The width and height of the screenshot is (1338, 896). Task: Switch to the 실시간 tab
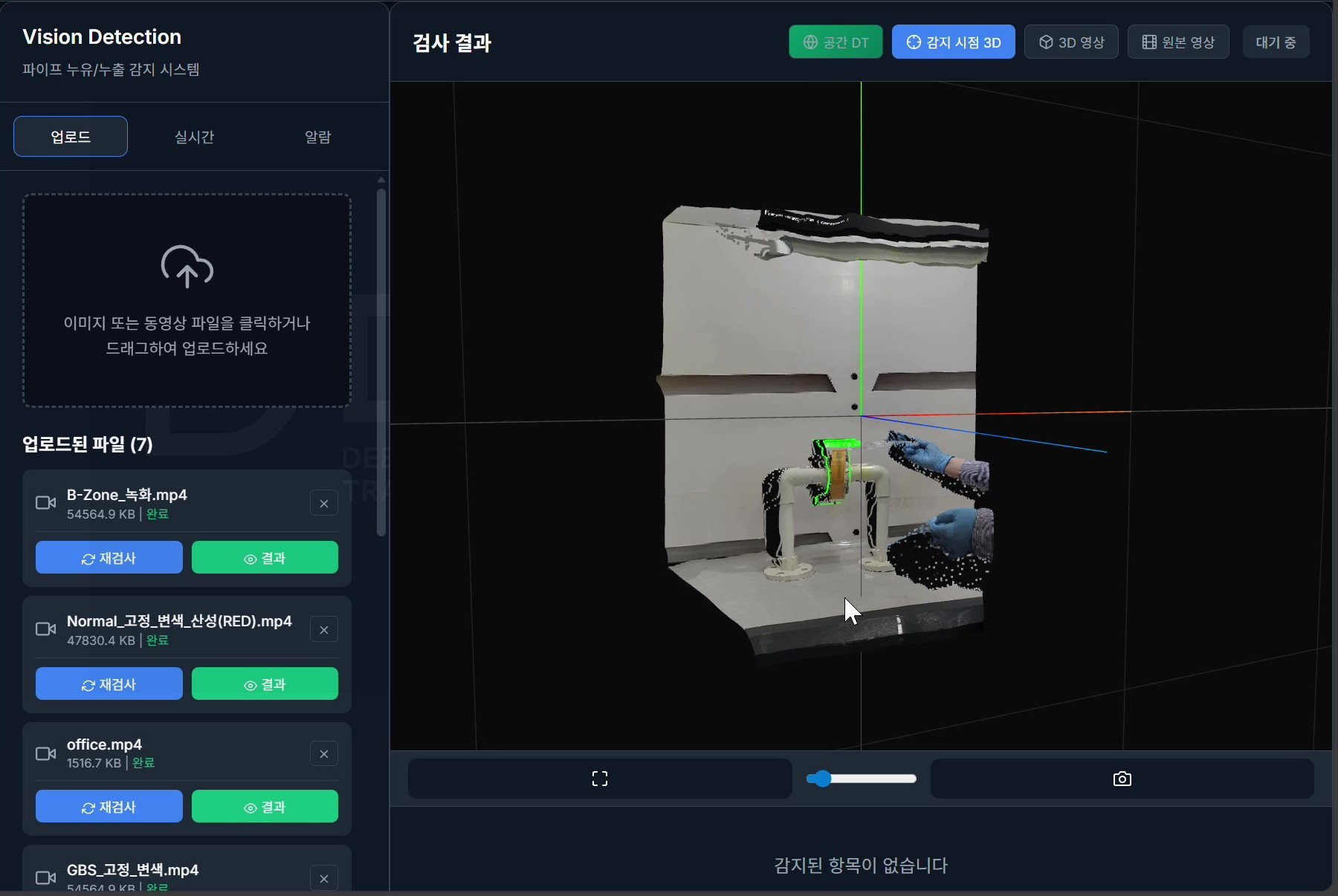193,136
